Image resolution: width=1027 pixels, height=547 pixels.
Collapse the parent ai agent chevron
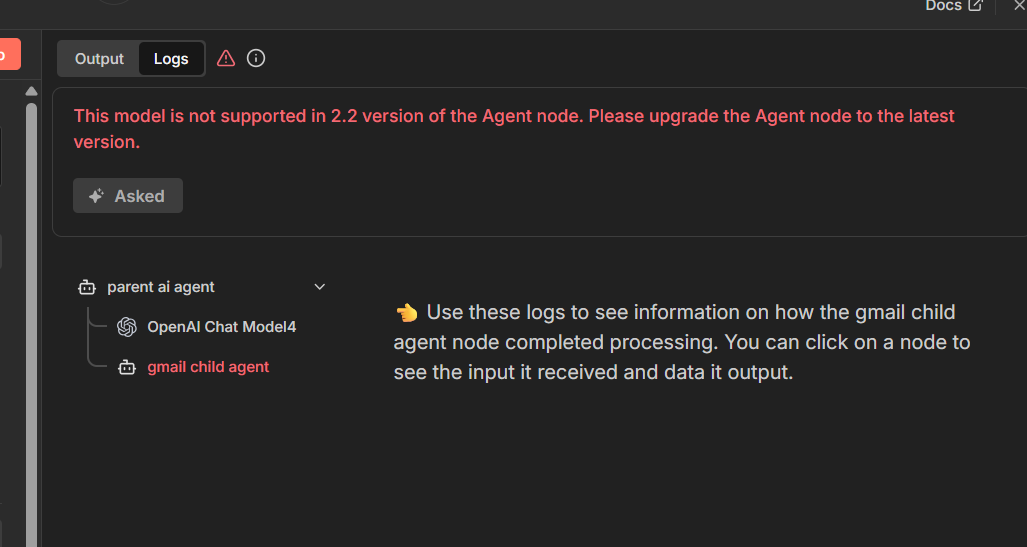320,287
